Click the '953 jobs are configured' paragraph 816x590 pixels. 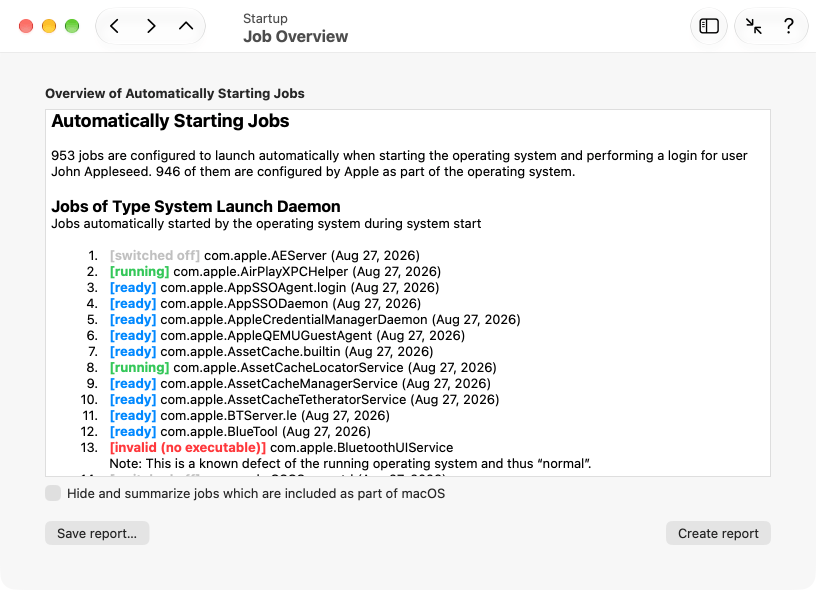(399, 163)
